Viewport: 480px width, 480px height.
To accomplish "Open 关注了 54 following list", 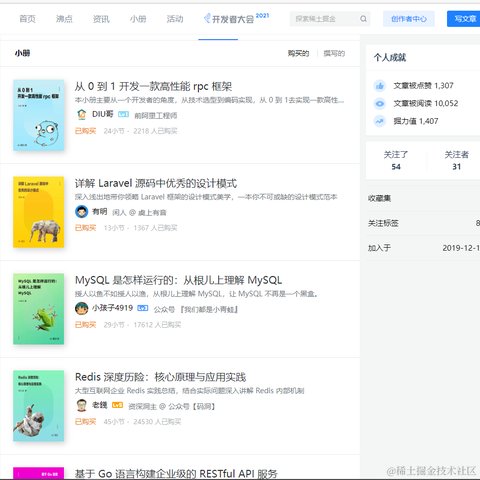I will [396, 160].
